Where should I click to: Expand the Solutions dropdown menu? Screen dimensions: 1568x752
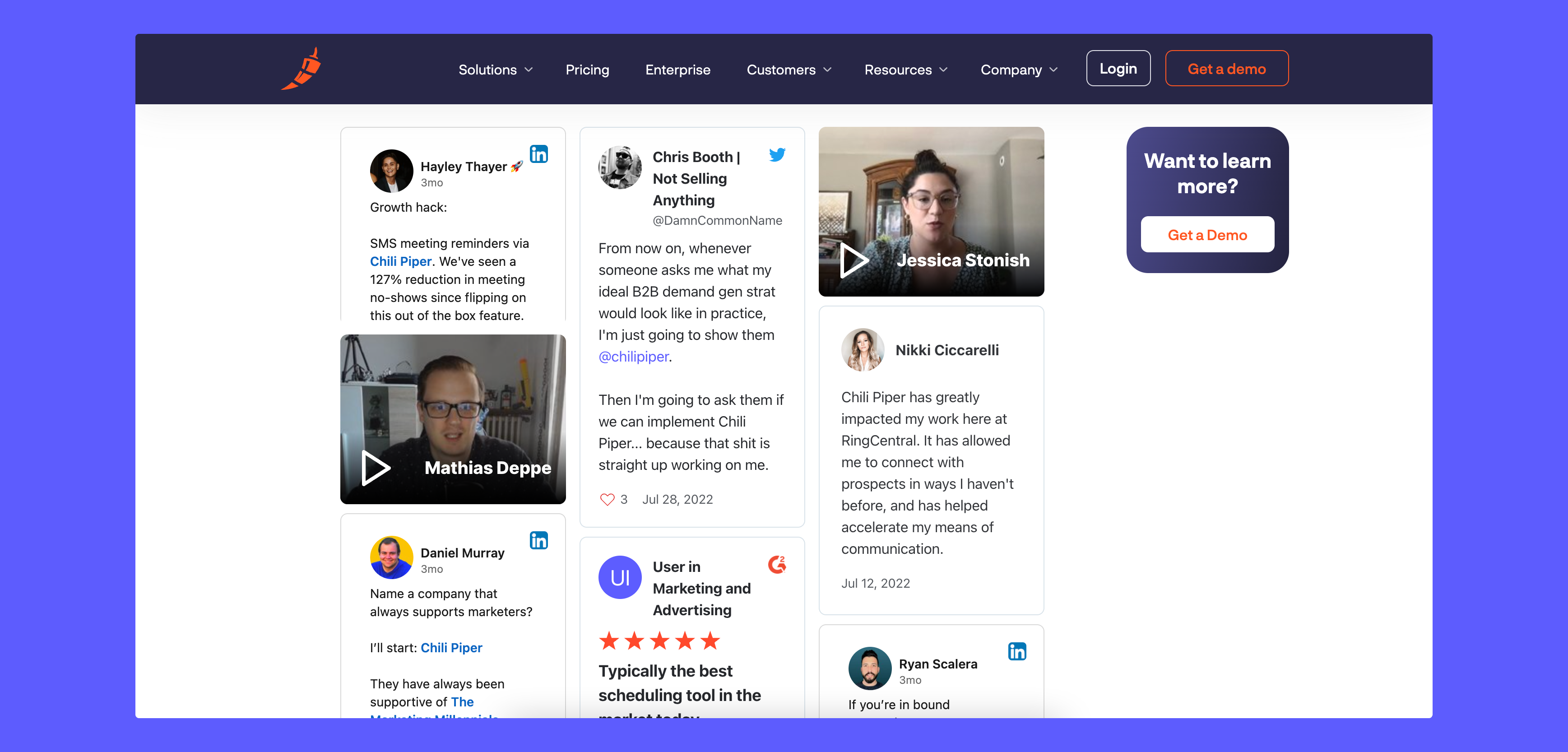[x=496, y=70]
